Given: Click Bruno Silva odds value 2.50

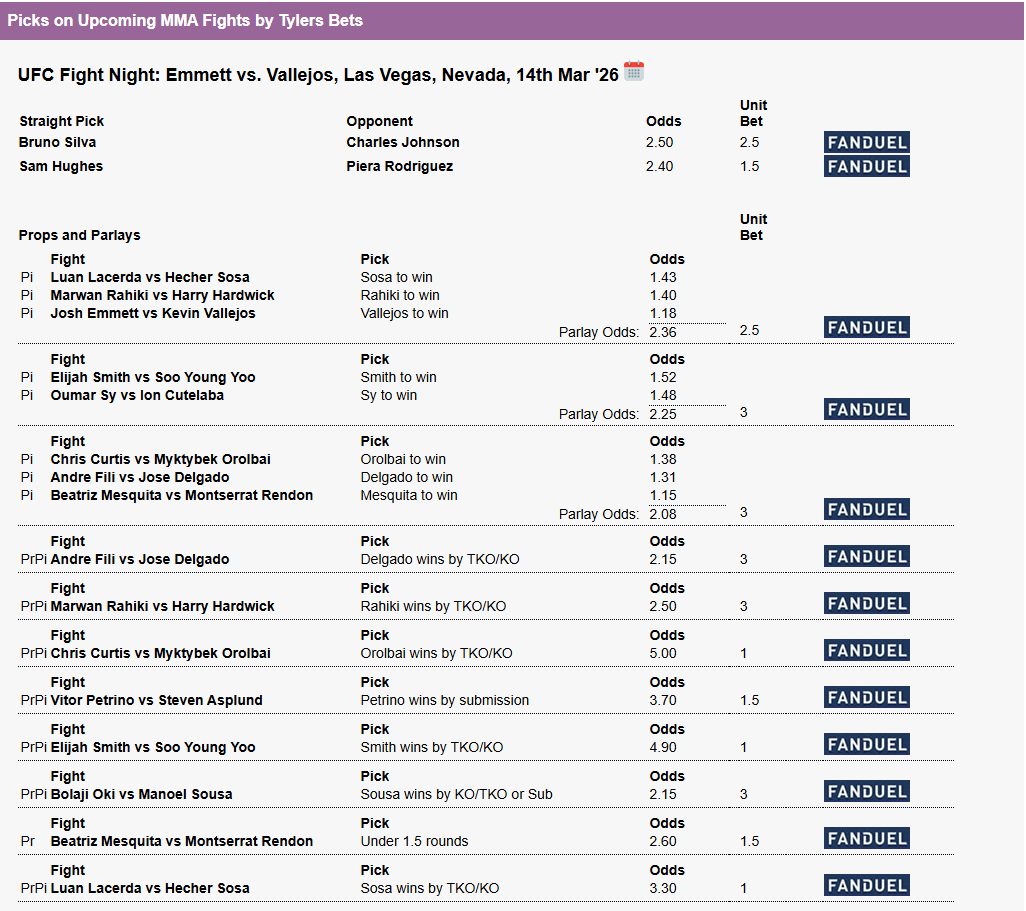Looking at the screenshot, I should pyautogui.click(x=660, y=142).
